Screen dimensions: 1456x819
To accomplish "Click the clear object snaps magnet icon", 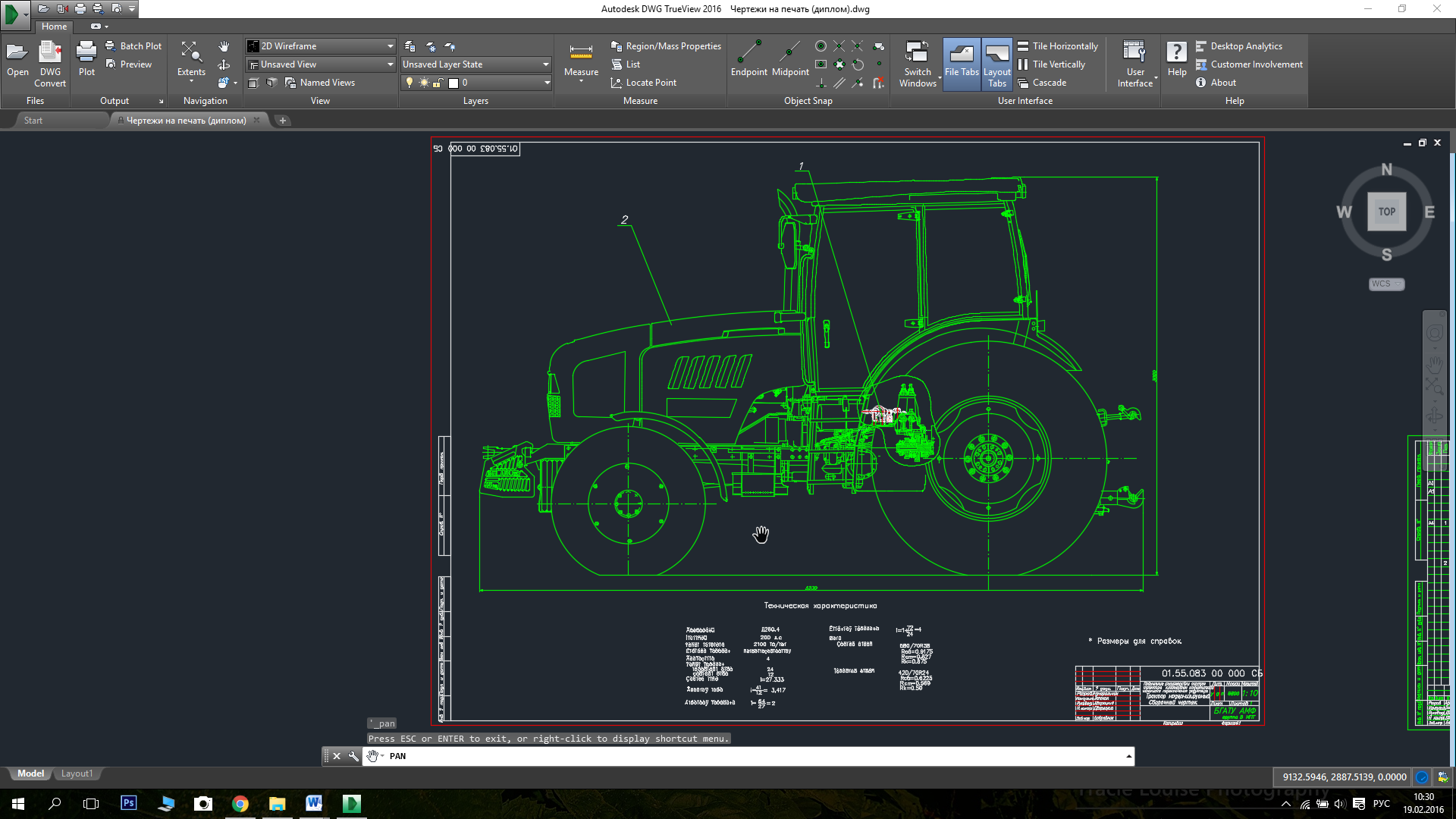I will (879, 83).
